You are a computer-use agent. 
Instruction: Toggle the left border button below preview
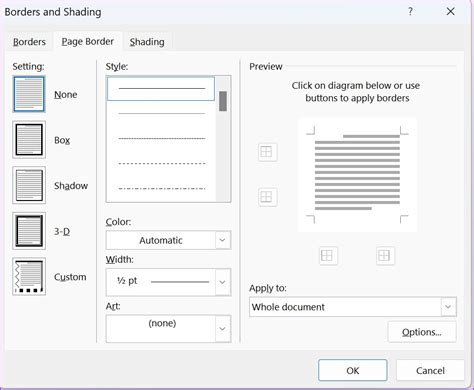coord(328,256)
